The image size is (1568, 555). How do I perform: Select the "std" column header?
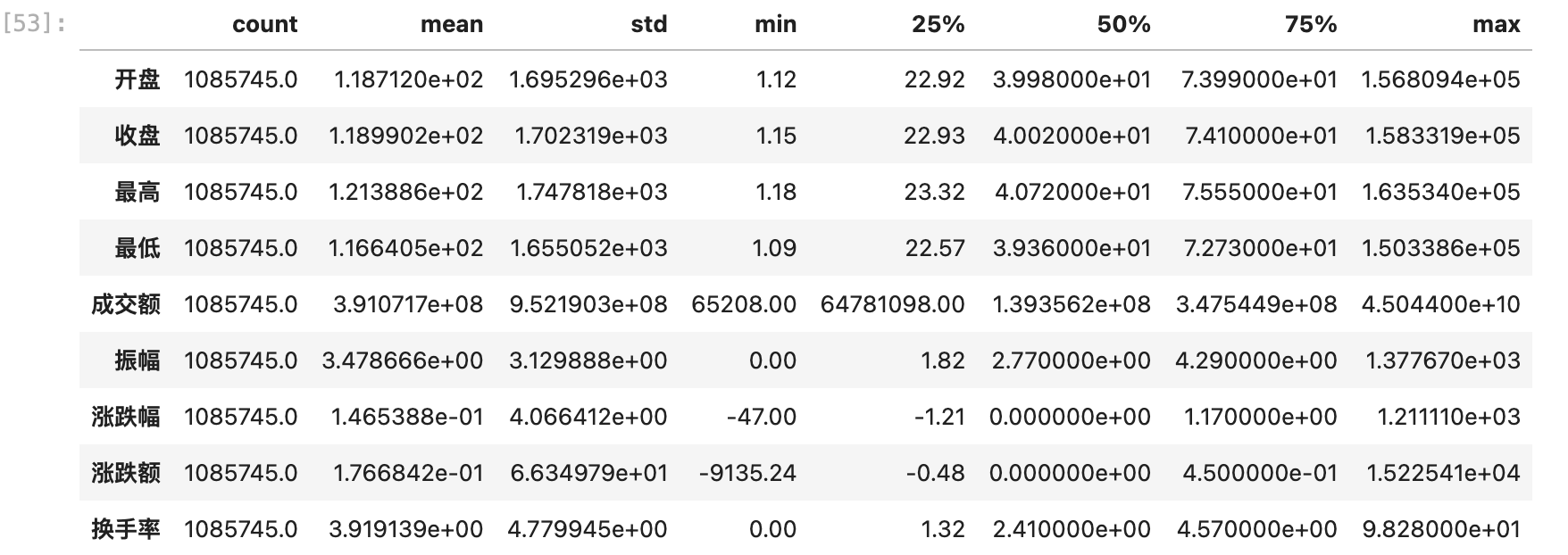[x=648, y=25]
